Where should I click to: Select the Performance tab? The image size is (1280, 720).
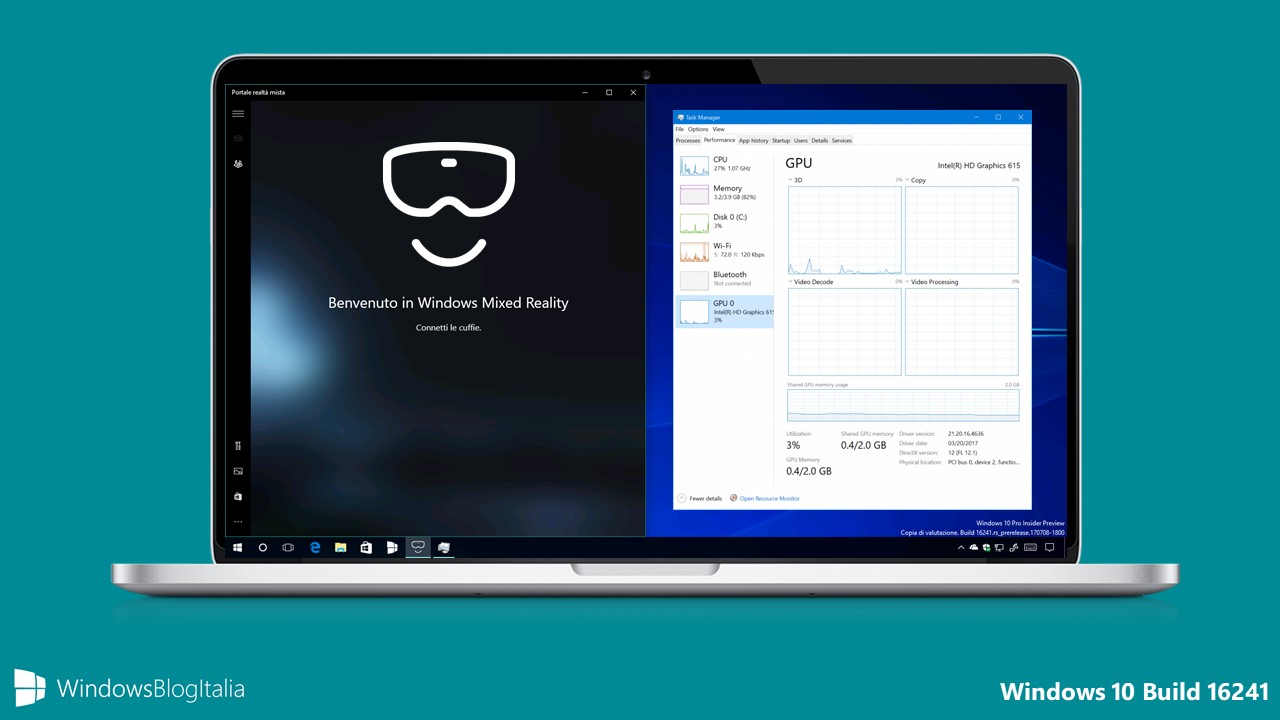click(719, 141)
